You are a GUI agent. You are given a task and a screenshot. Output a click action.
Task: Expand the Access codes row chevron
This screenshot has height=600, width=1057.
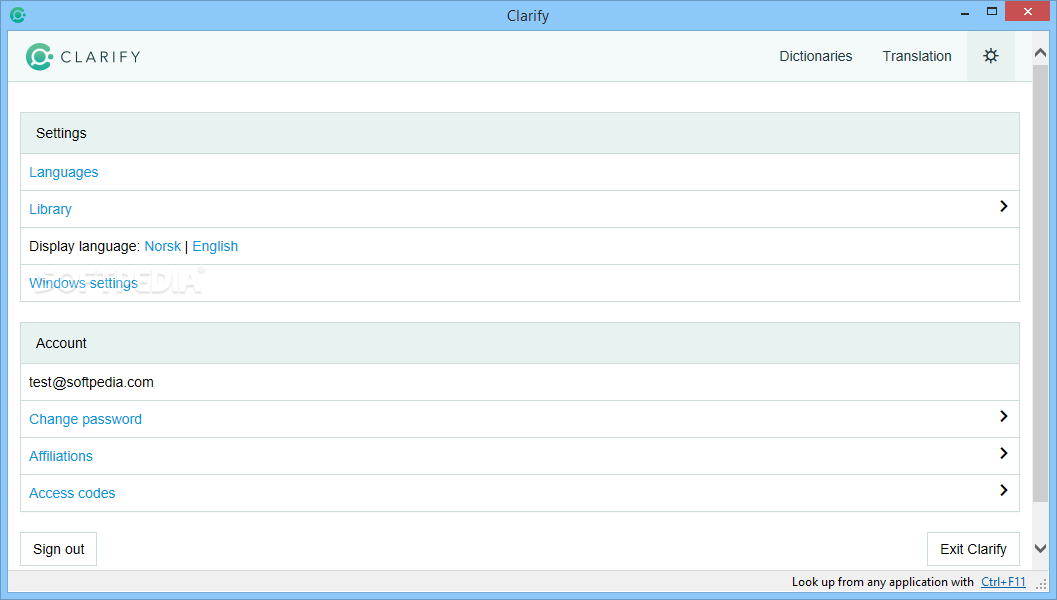pyautogui.click(x=1003, y=490)
